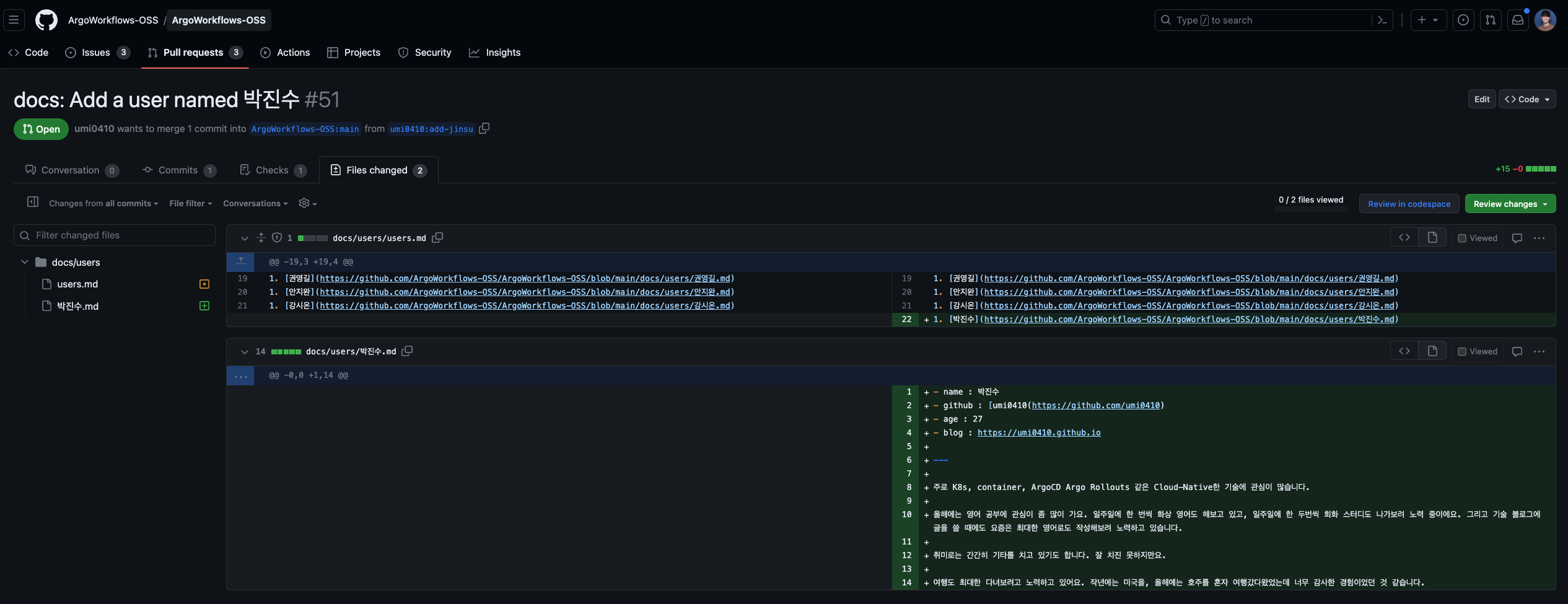Open the Security tab
Viewport: 1568px width, 604px height.
(x=424, y=53)
